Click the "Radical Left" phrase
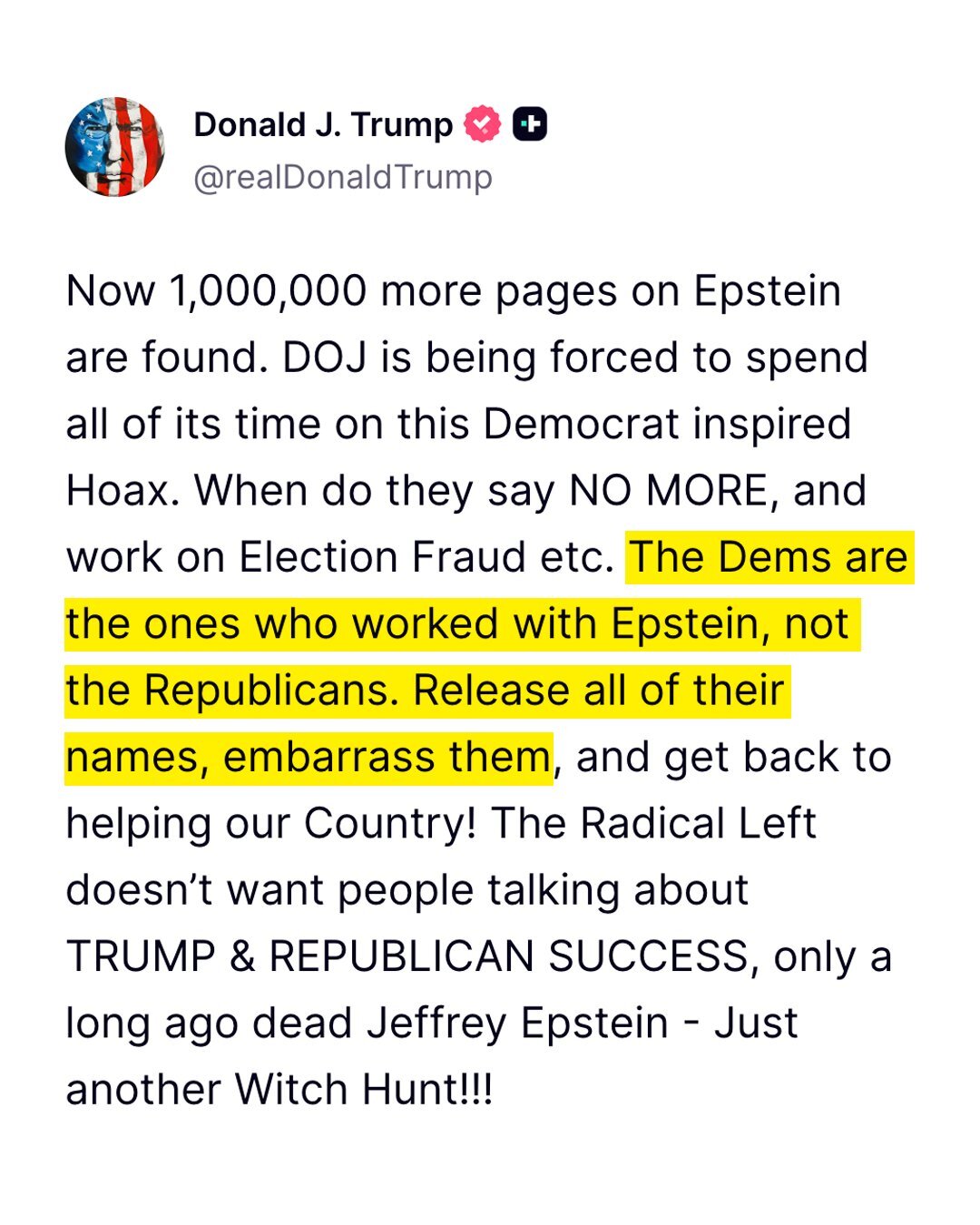This screenshot has width=980, height=1225. 698,824
